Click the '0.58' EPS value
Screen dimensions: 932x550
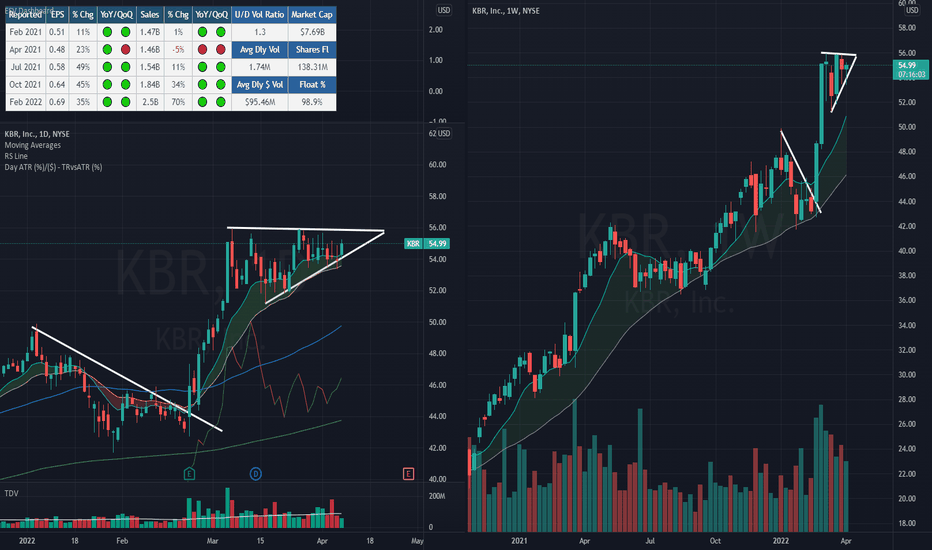58,67
